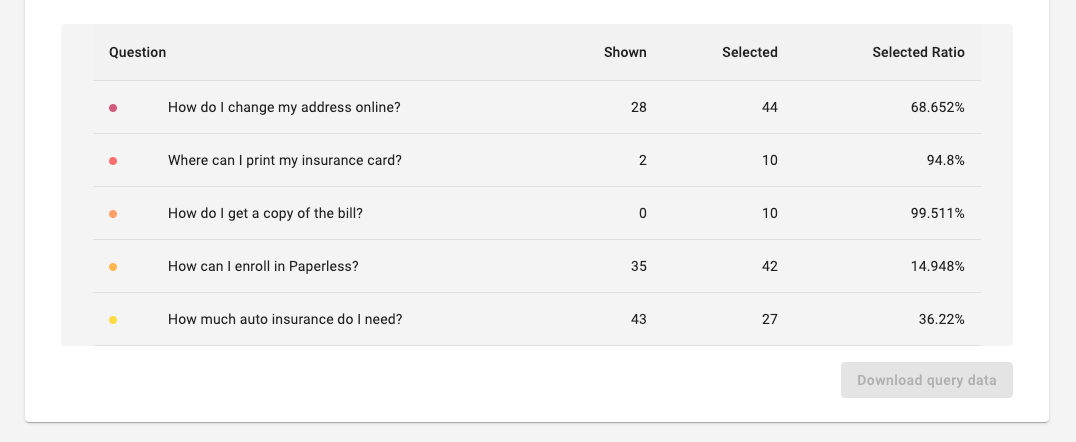Sort by the Selected column header
Screen dimensions: 1076x442
750,52
